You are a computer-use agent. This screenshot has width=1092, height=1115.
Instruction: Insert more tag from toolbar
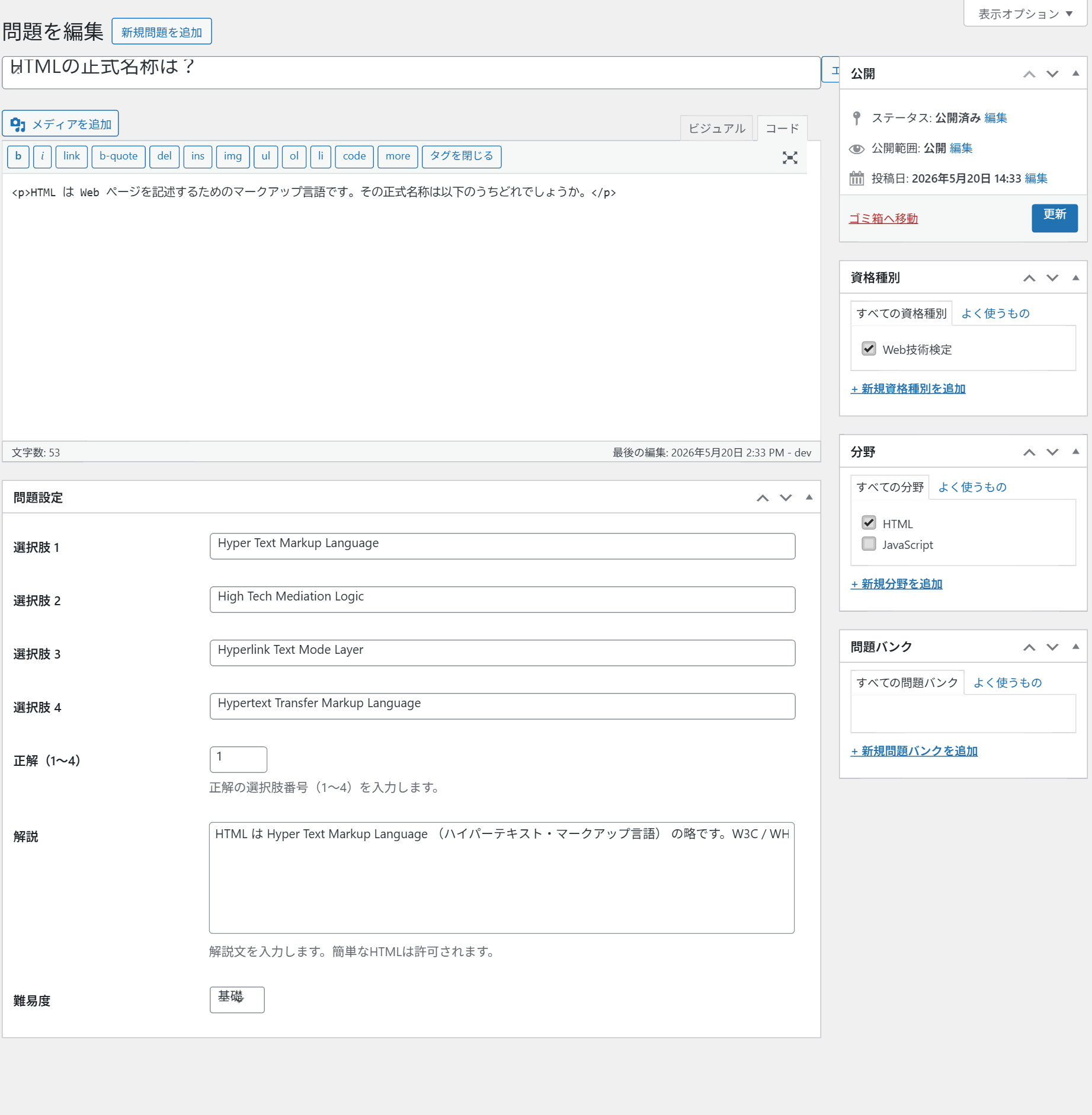[x=398, y=156]
